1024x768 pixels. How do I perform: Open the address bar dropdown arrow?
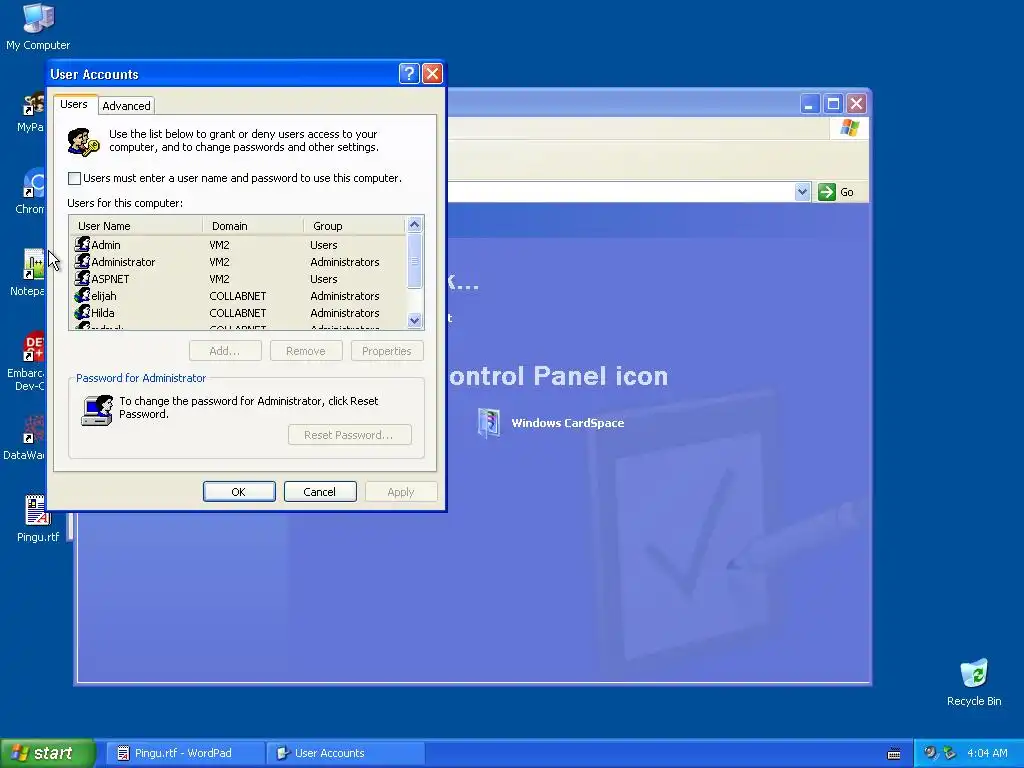click(802, 191)
